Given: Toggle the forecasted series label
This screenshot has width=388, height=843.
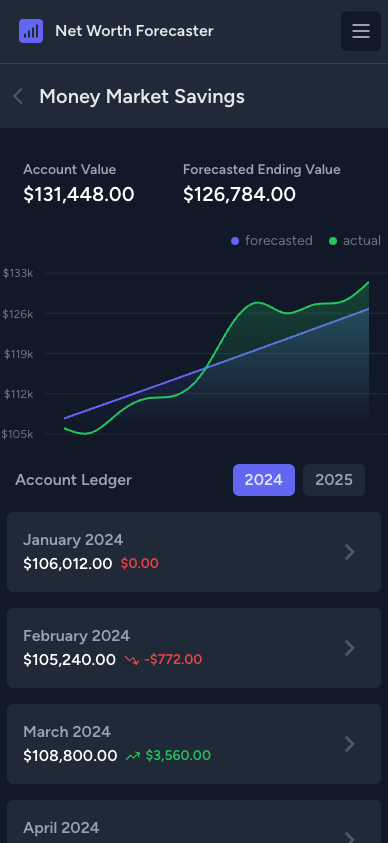Looking at the screenshot, I should [278, 240].
